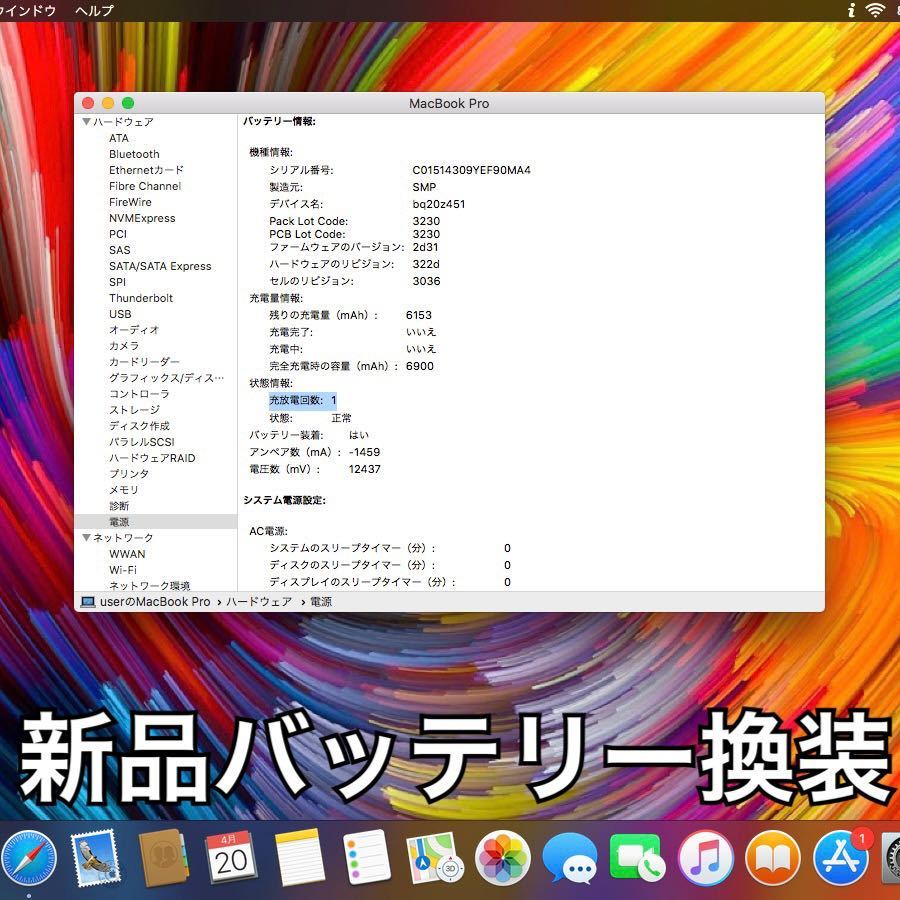
Task: Open the ウインドウ menu
Action: coord(27,10)
